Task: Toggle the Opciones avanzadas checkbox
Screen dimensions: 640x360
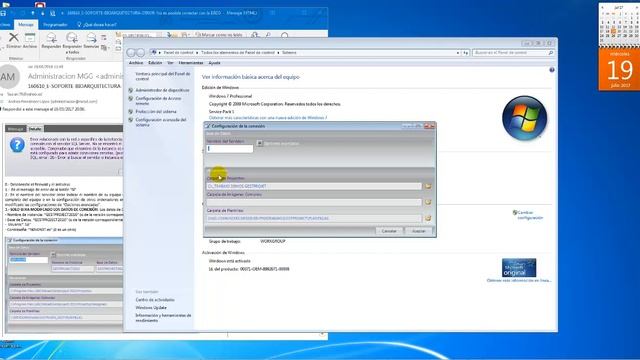Action: 260,143
